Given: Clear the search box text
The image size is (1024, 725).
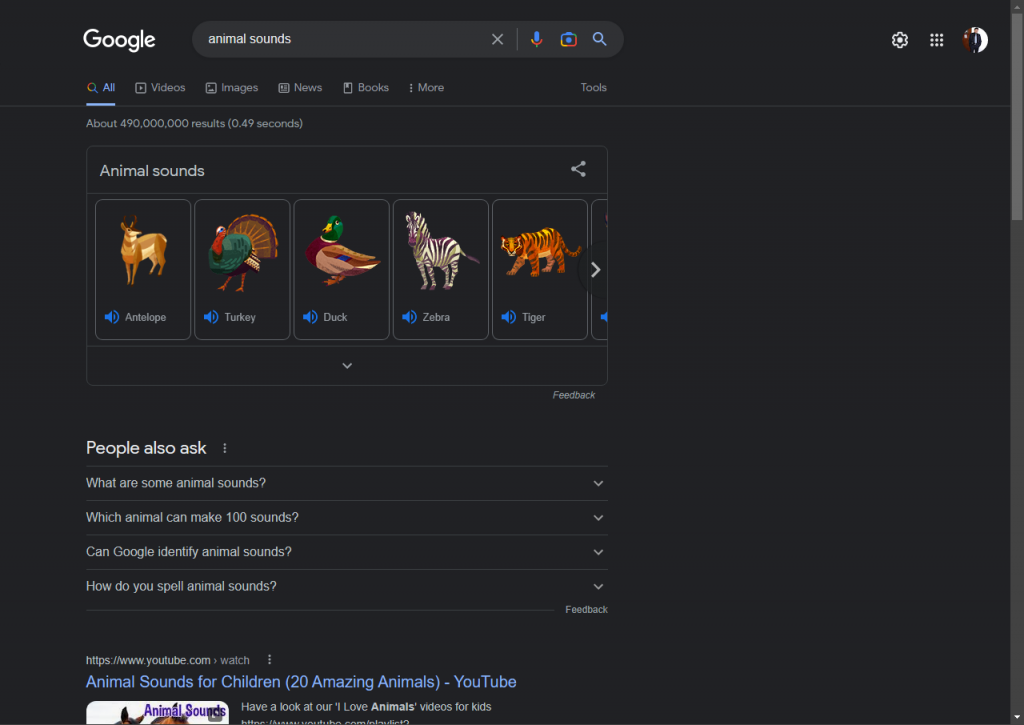Looking at the screenshot, I should [498, 39].
